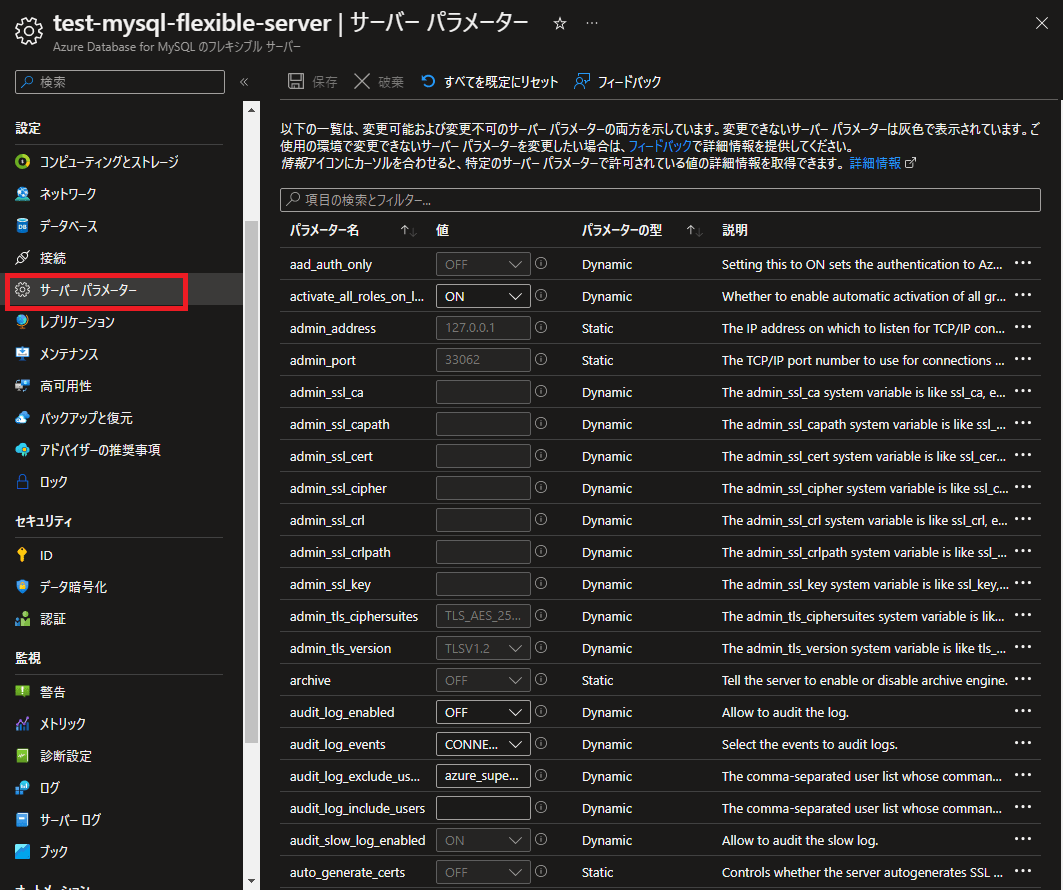Viewport: 1063px width, 890px height.
Task: Click the ログ sidebar icon
Action: pyautogui.click(x=22, y=787)
